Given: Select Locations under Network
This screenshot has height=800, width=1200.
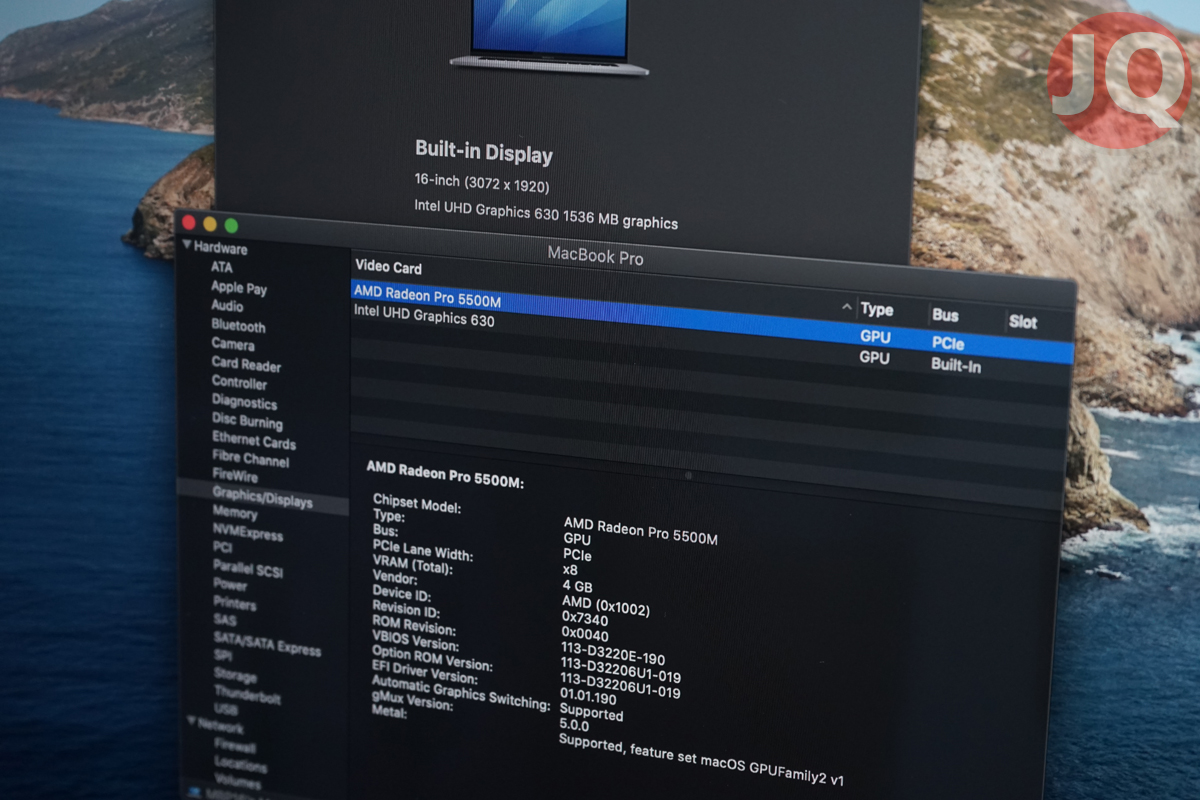Looking at the screenshot, I should 240,766.
